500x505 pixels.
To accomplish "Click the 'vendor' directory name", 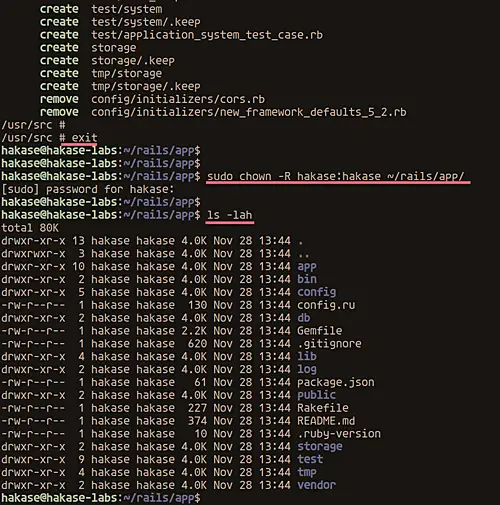I will click(316, 485).
